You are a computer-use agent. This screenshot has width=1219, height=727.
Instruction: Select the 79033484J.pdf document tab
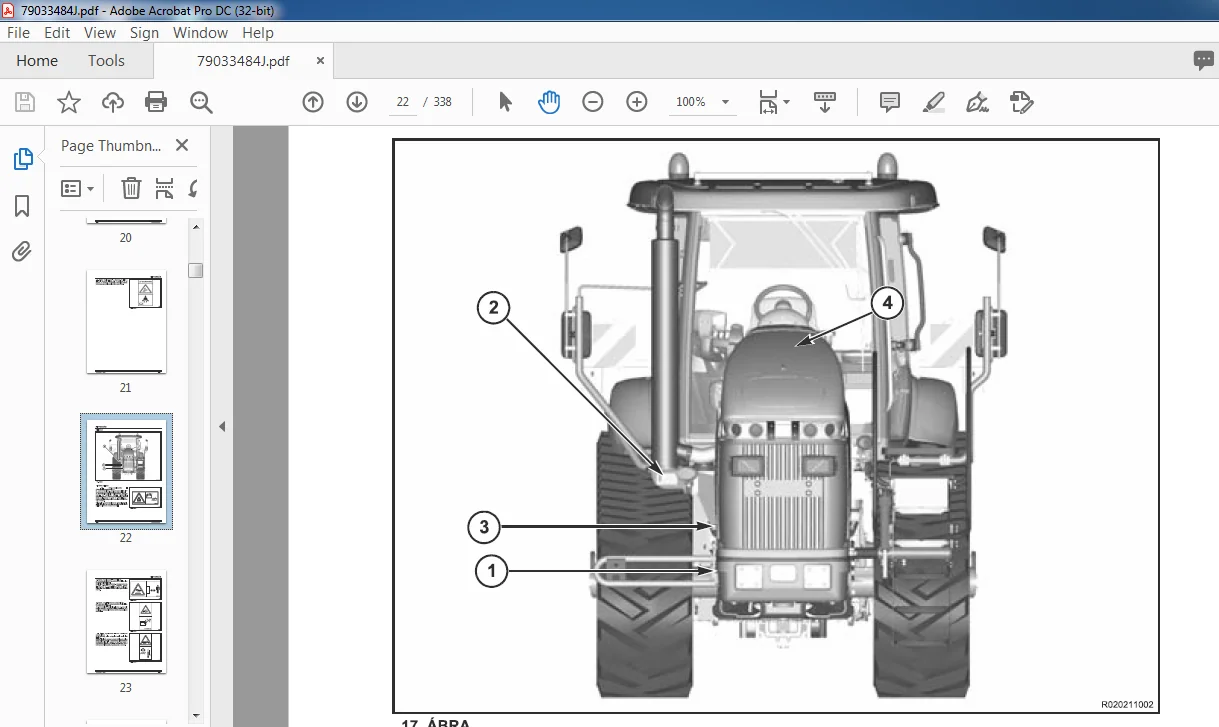click(x=243, y=61)
